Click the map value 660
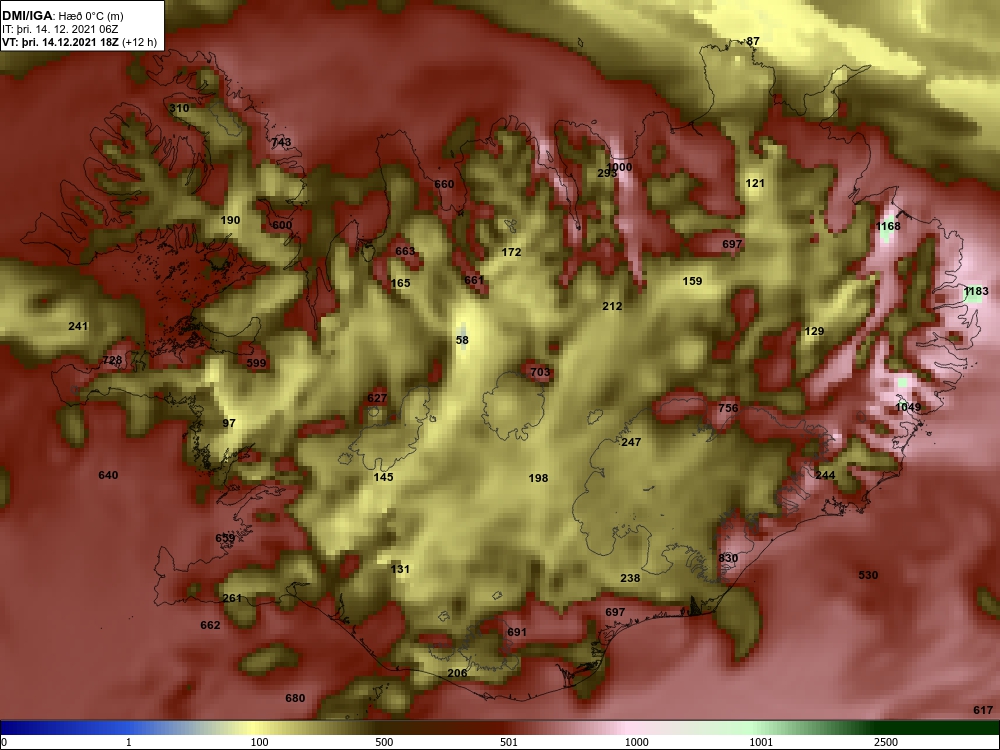The image size is (1000, 750). (x=444, y=184)
